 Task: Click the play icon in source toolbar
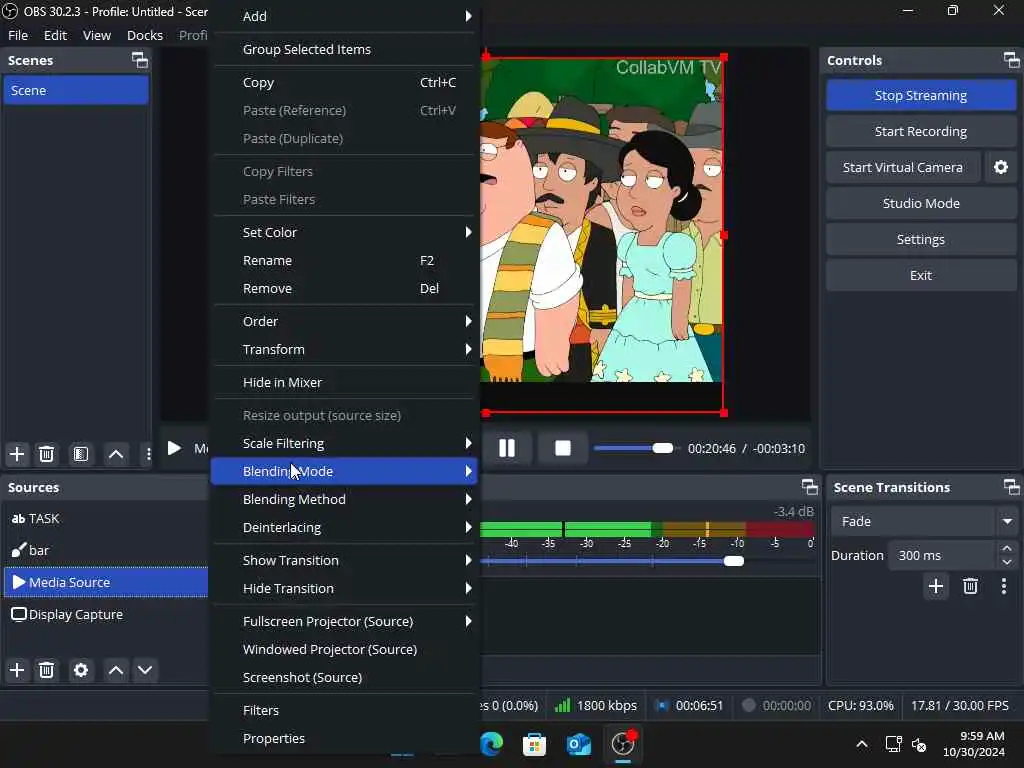tap(174, 448)
